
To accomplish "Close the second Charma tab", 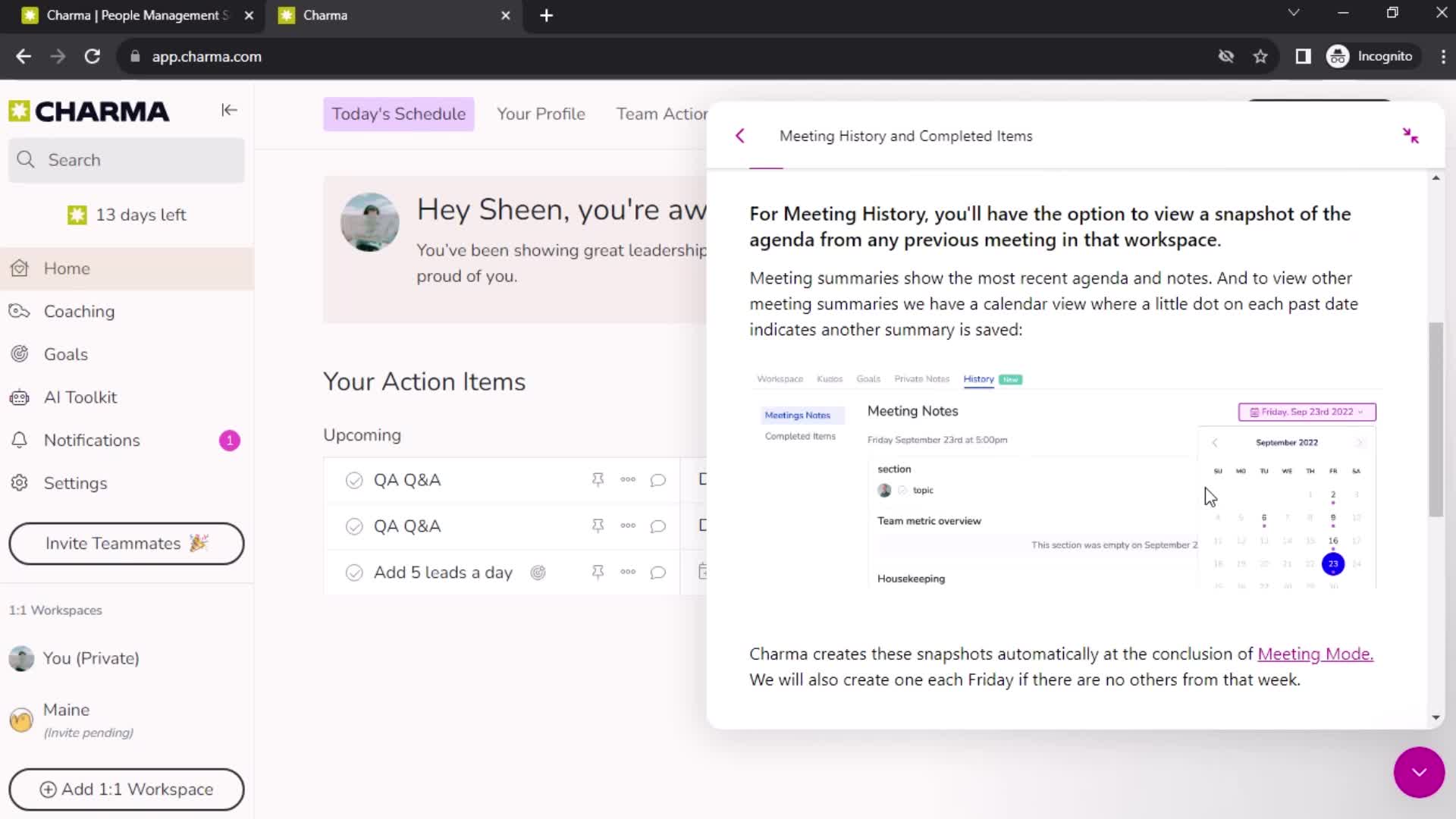I will [506, 15].
